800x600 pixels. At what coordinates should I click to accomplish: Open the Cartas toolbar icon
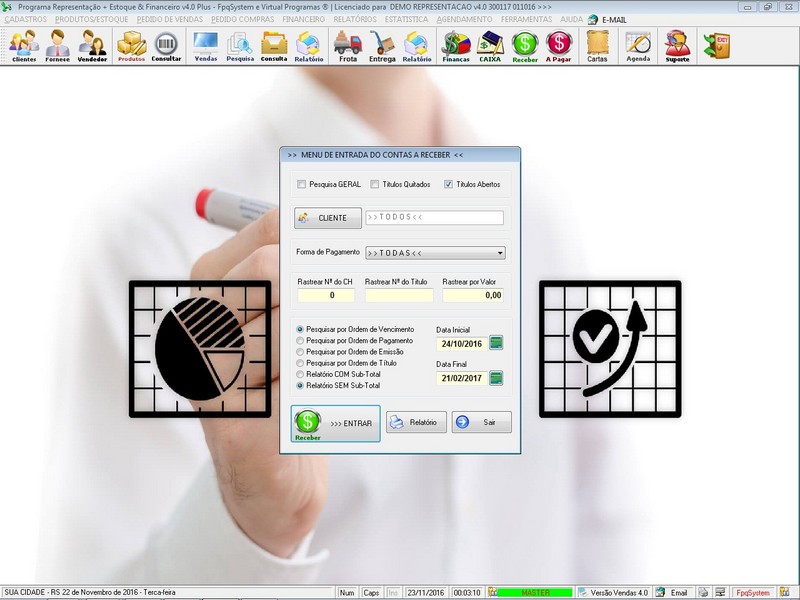pyautogui.click(x=597, y=45)
